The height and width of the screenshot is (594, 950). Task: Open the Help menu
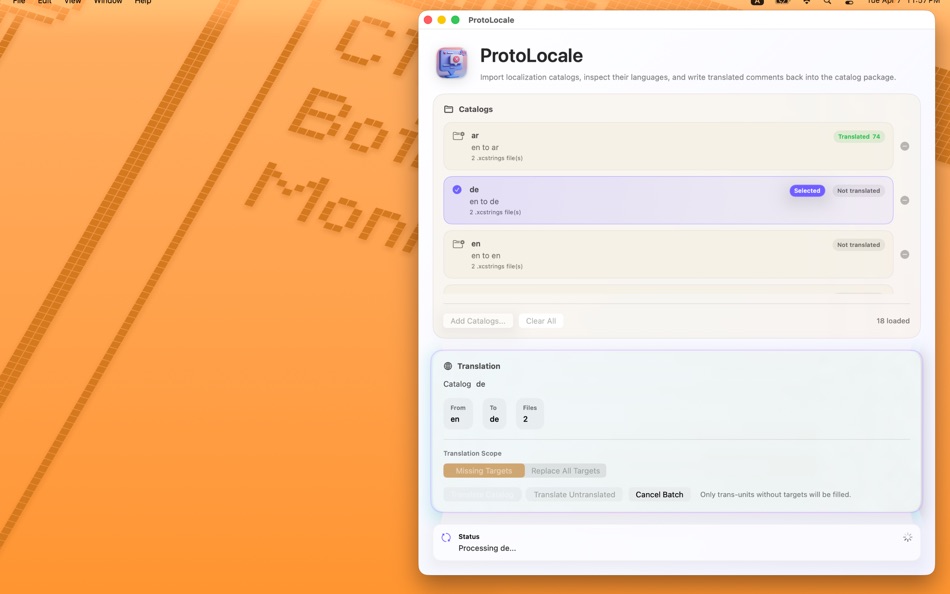pyautogui.click(x=142, y=2)
